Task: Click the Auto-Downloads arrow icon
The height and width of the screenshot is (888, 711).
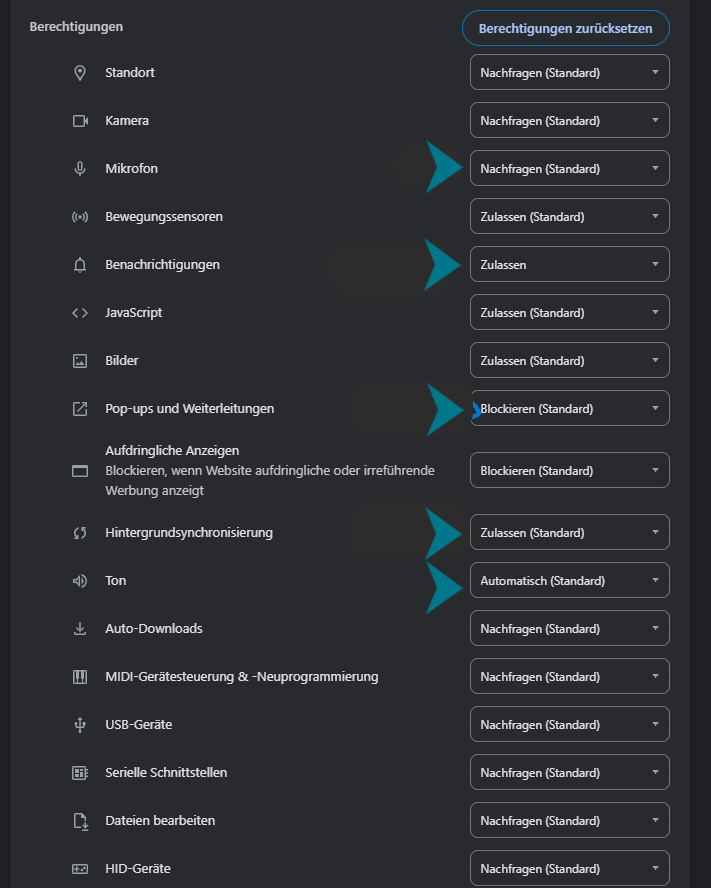Action: click(x=80, y=628)
